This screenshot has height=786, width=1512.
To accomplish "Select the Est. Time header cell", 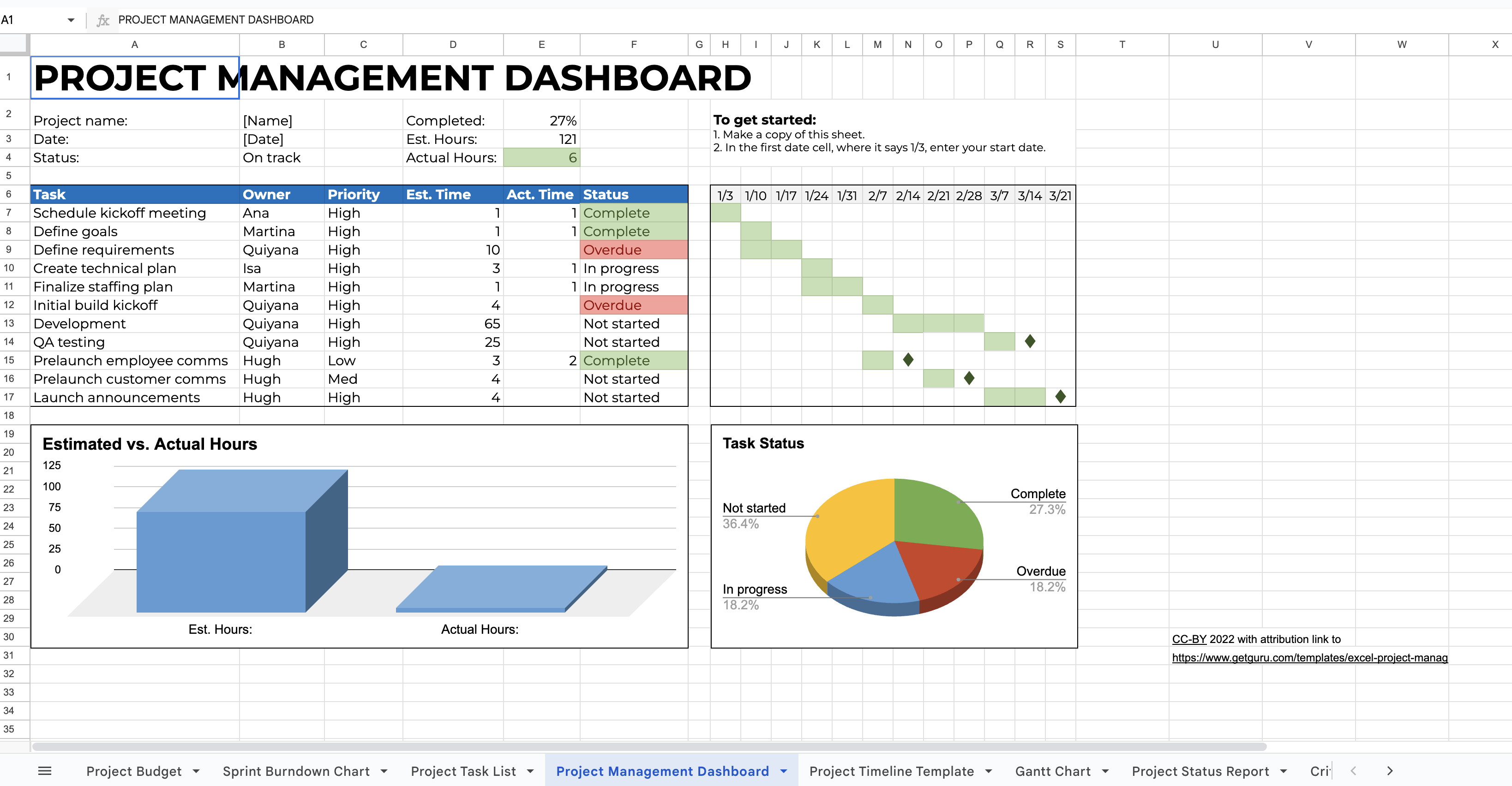I will tap(453, 194).
